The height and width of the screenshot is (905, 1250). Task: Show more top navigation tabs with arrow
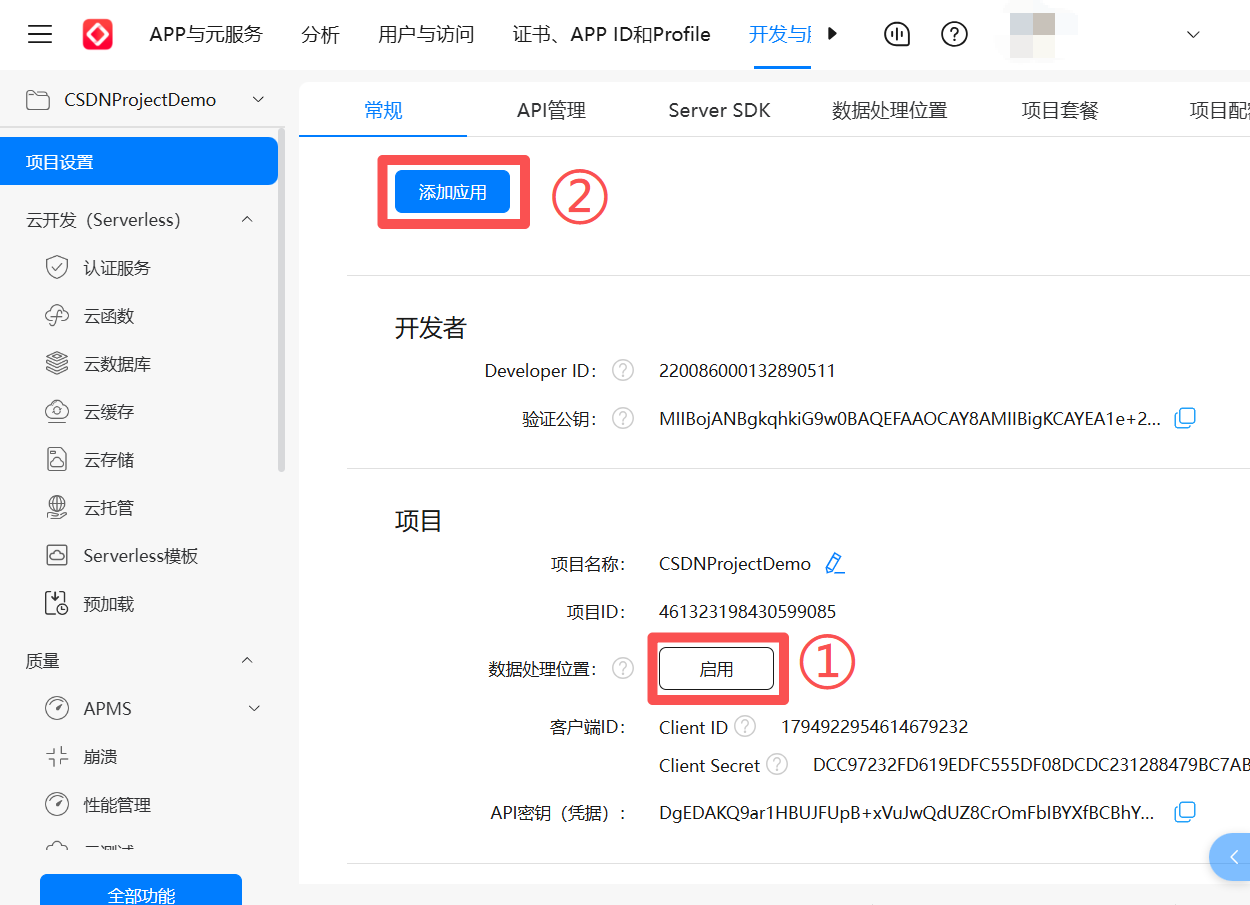coord(832,35)
